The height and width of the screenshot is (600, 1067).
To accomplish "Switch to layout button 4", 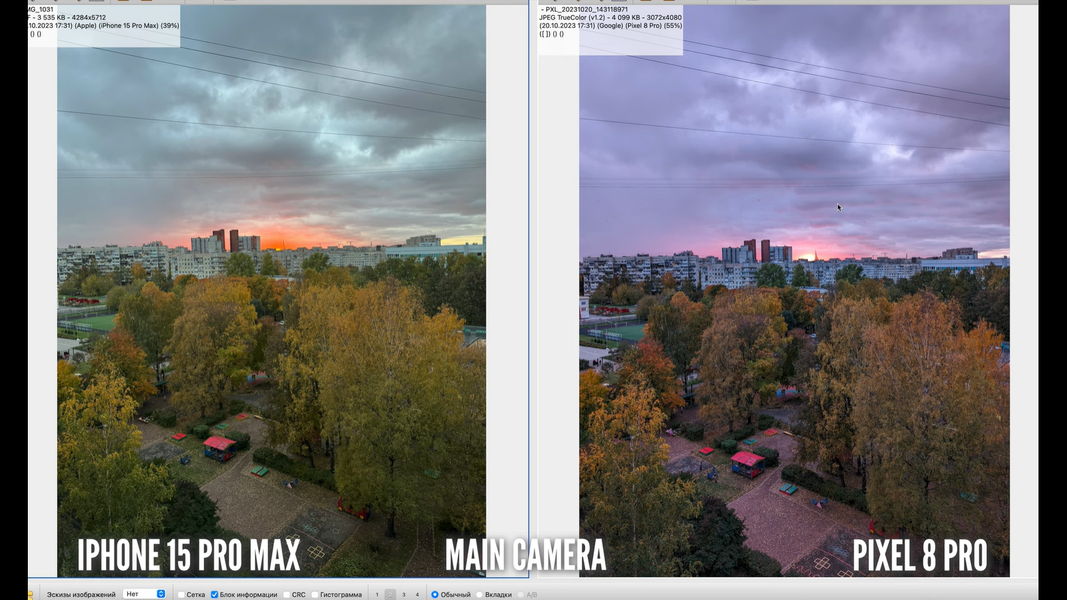I will [x=417, y=595].
